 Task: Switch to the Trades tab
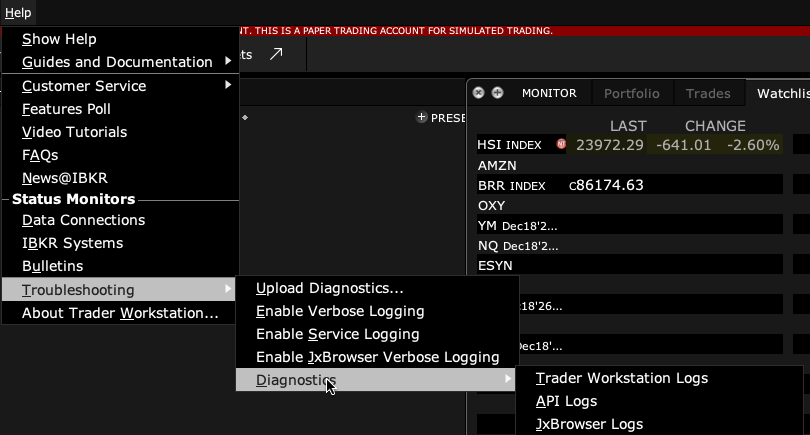click(708, 94)
